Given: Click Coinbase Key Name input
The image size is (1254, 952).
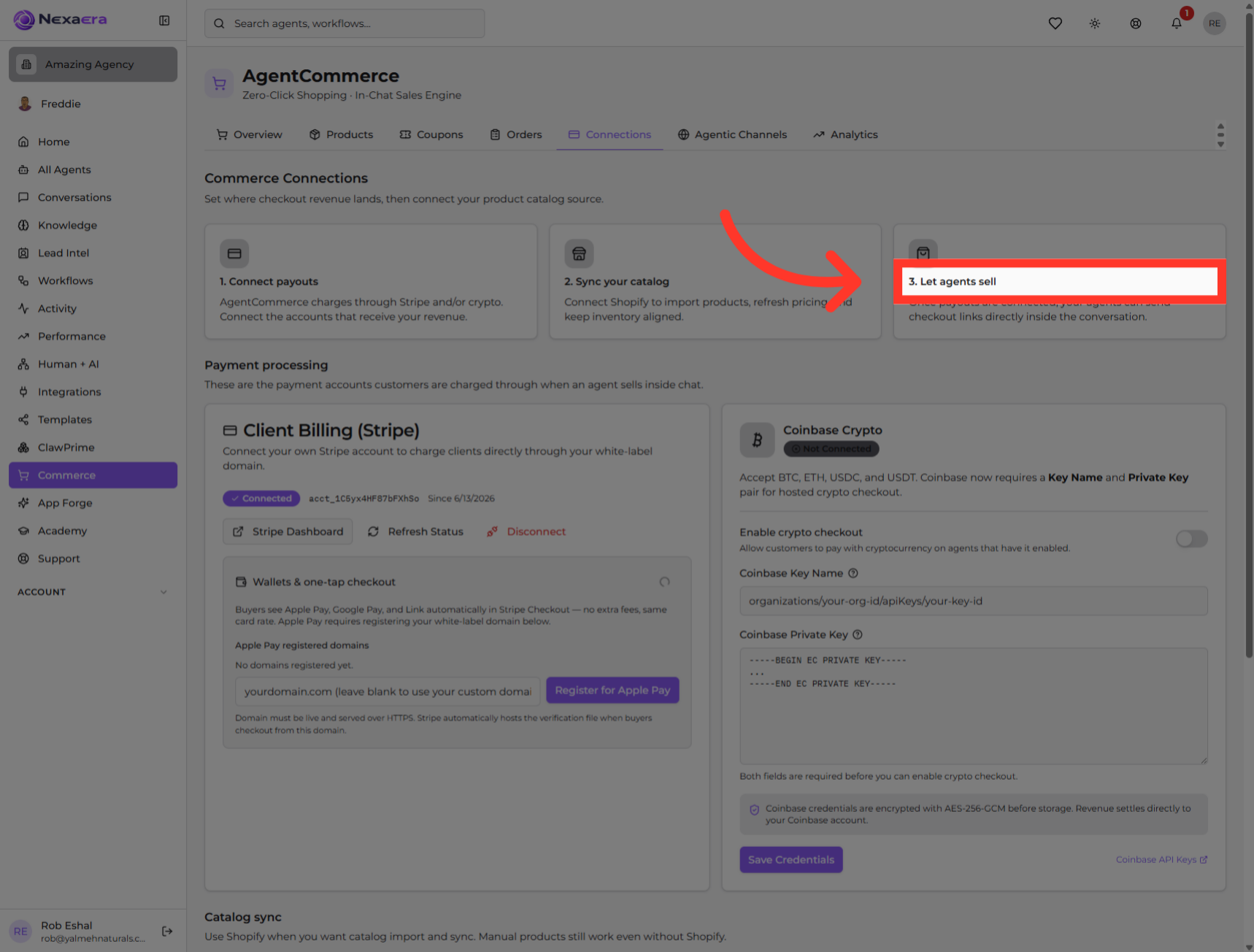Looking at the screenshot, I should 973,601.
